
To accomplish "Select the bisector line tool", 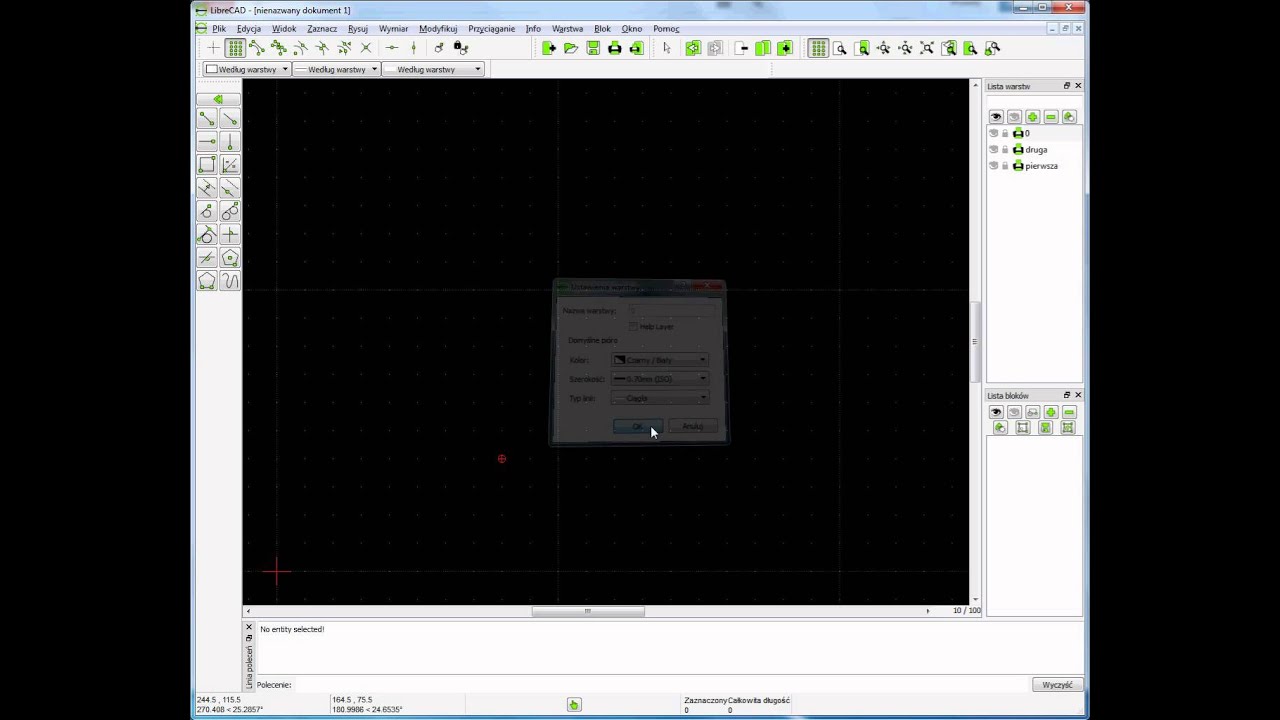I will 230,165.
